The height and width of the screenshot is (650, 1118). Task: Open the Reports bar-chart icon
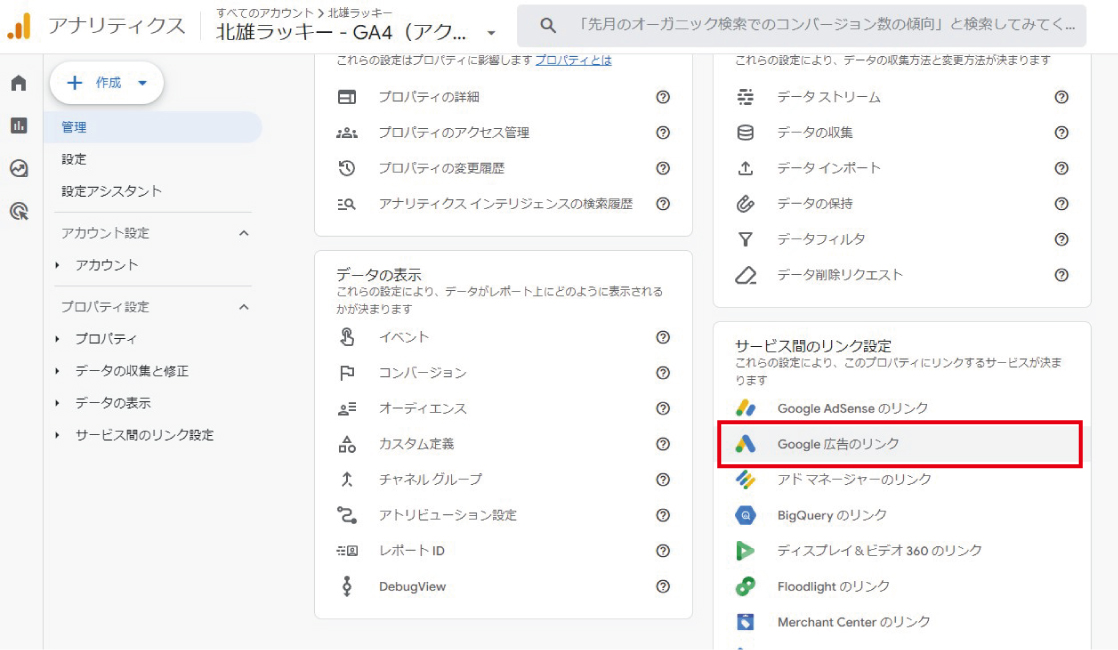[19, 125]
